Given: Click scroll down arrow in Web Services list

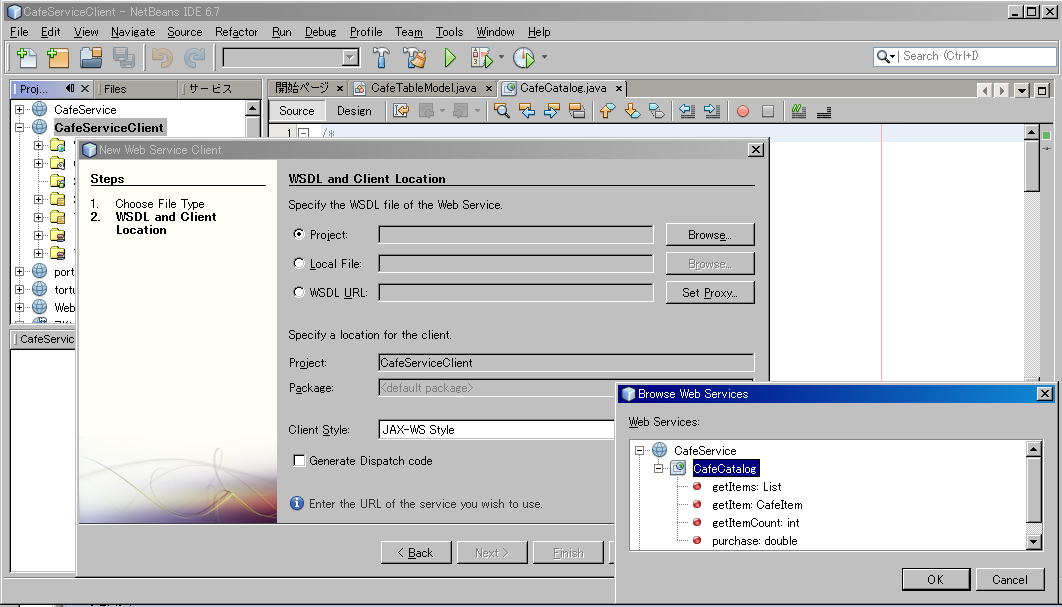Looking at the screenshot, I should 1034,541.
